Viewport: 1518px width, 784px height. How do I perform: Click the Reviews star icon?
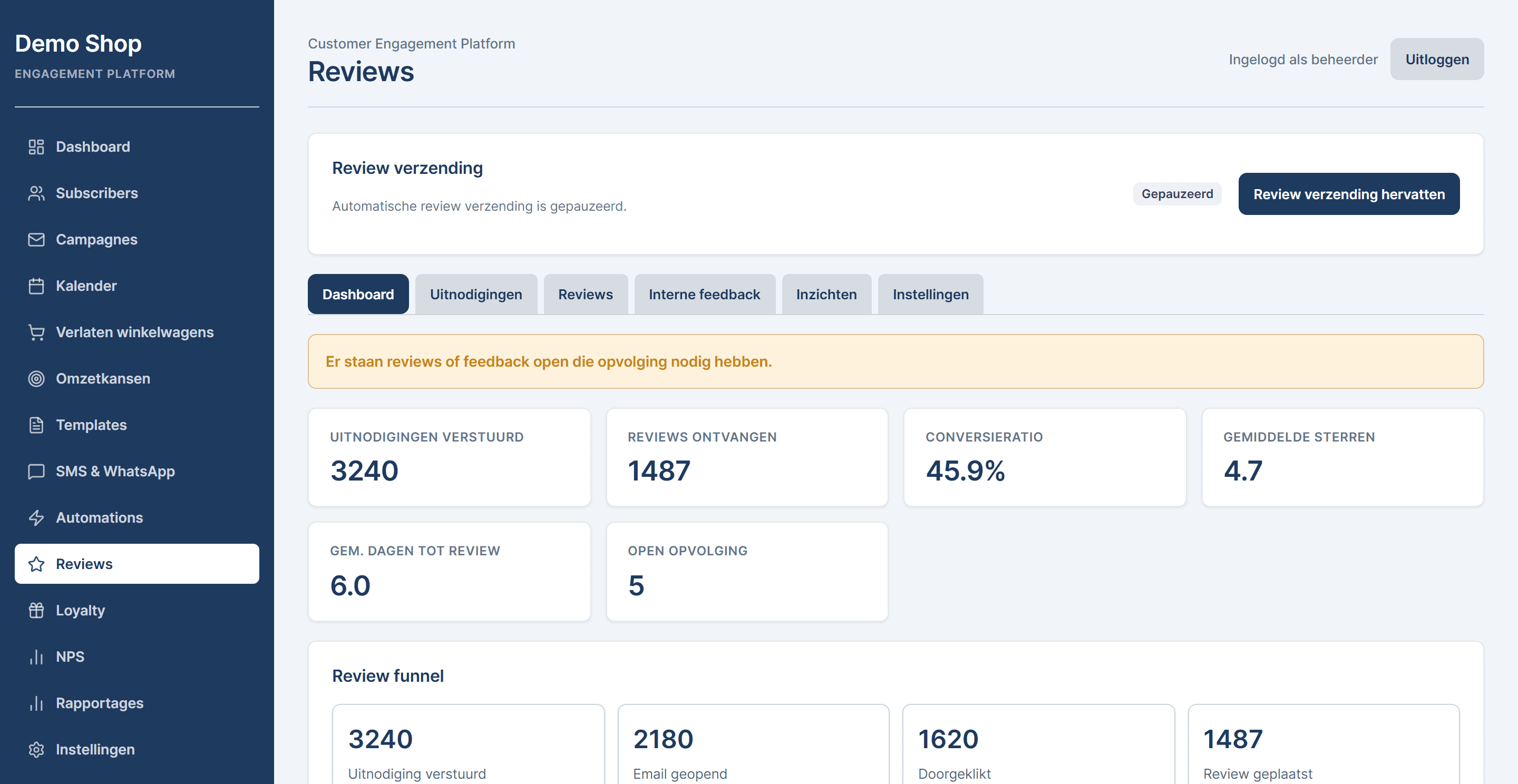coord(36,564)
